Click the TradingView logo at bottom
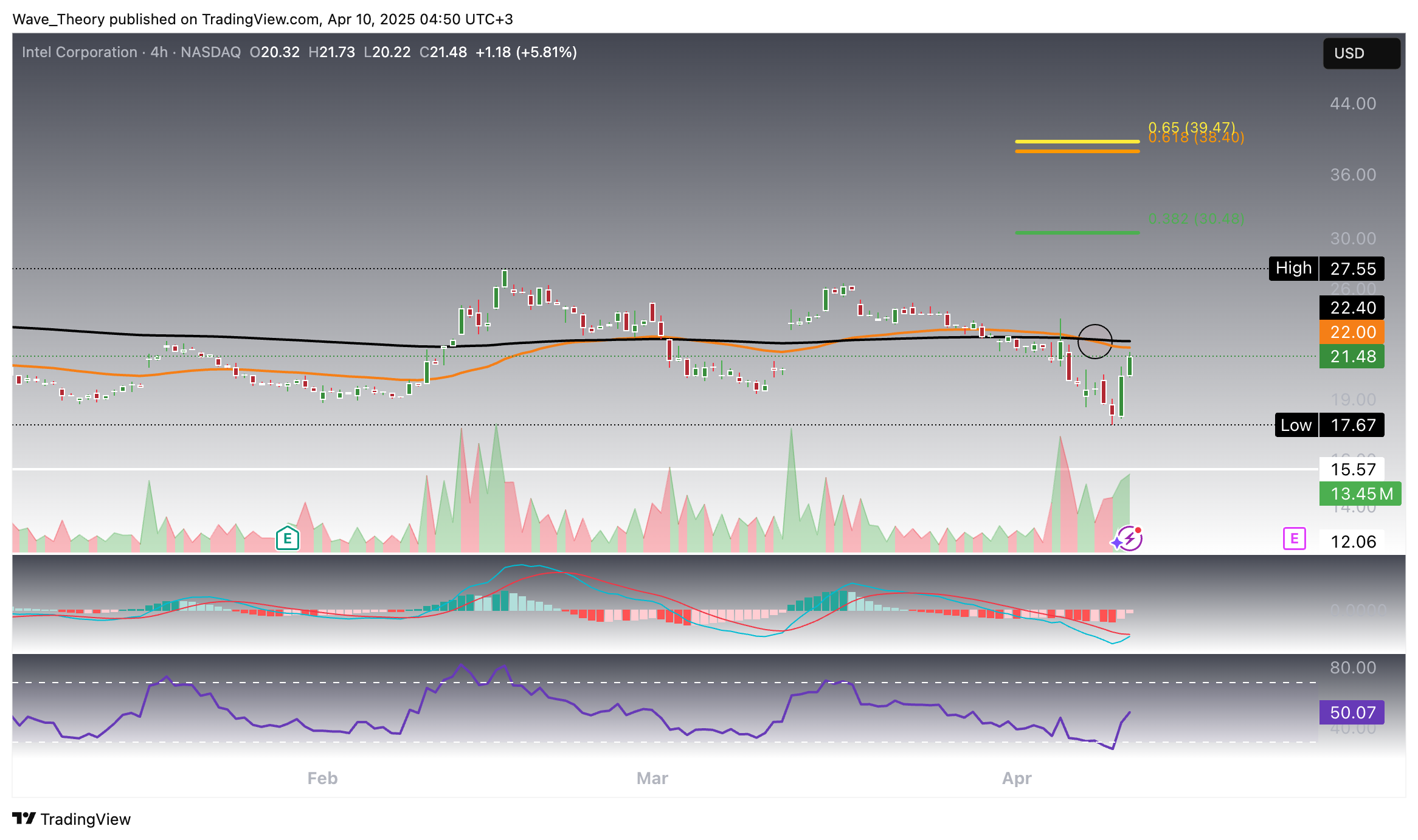The image size is (1418, 840). pos(71,819)
